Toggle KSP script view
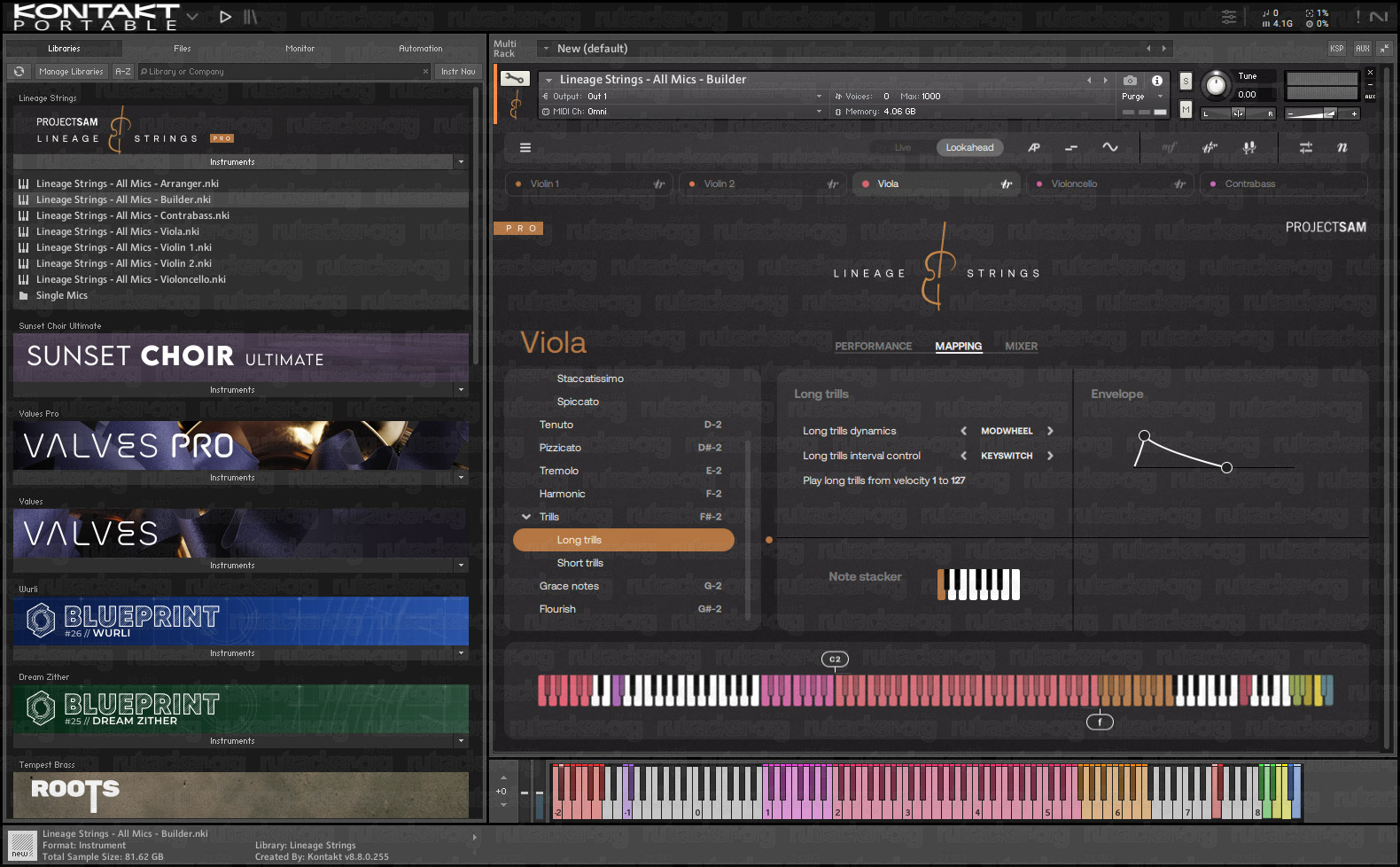 tap(1336, 49)
